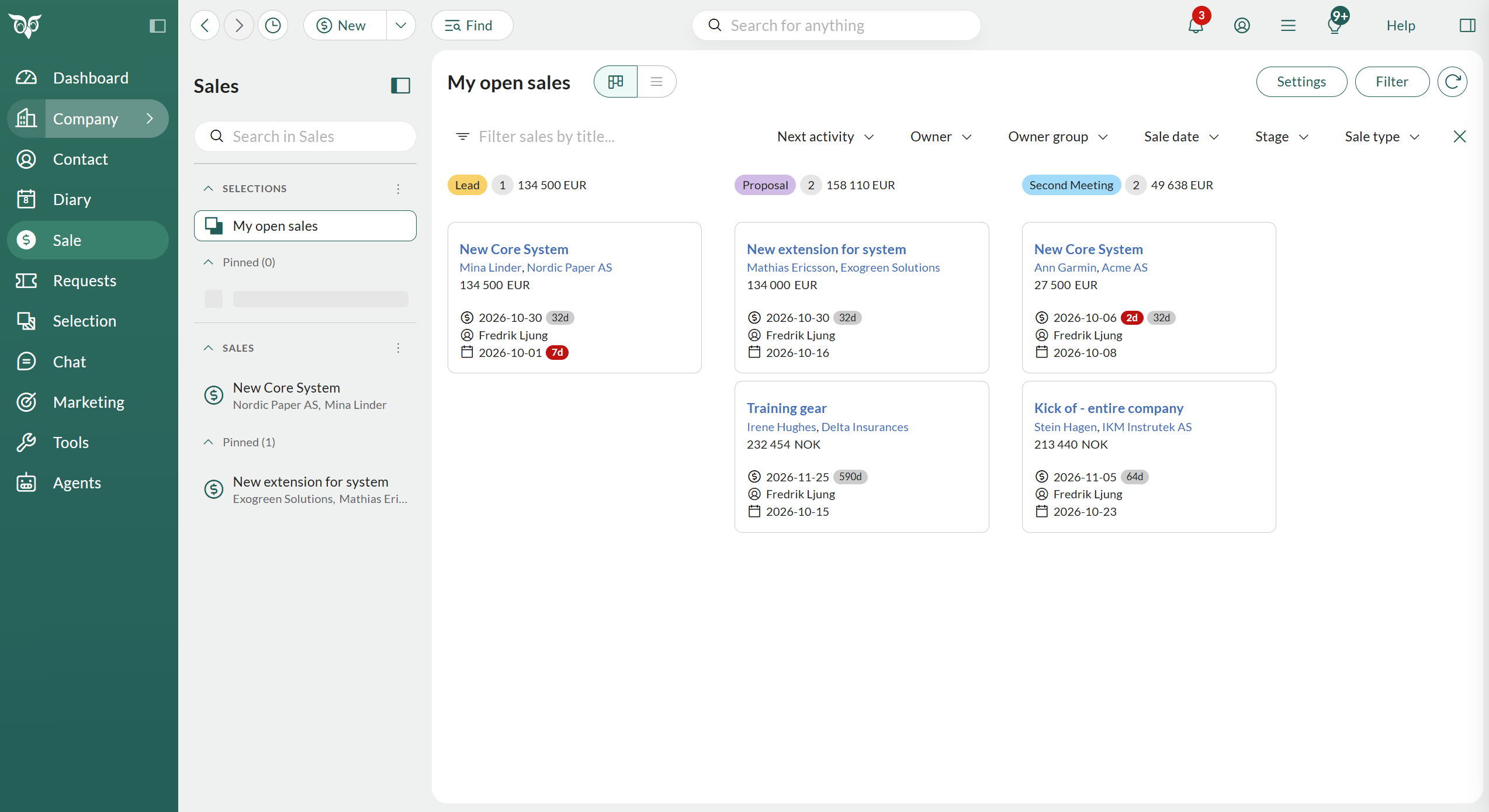Open the hamburger menu in top bar

(x=1288, y=26)
